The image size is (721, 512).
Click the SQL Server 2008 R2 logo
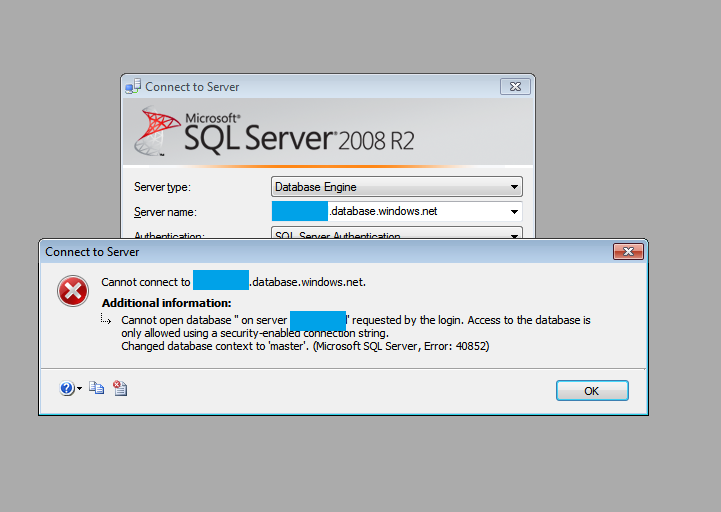point(274,131)
